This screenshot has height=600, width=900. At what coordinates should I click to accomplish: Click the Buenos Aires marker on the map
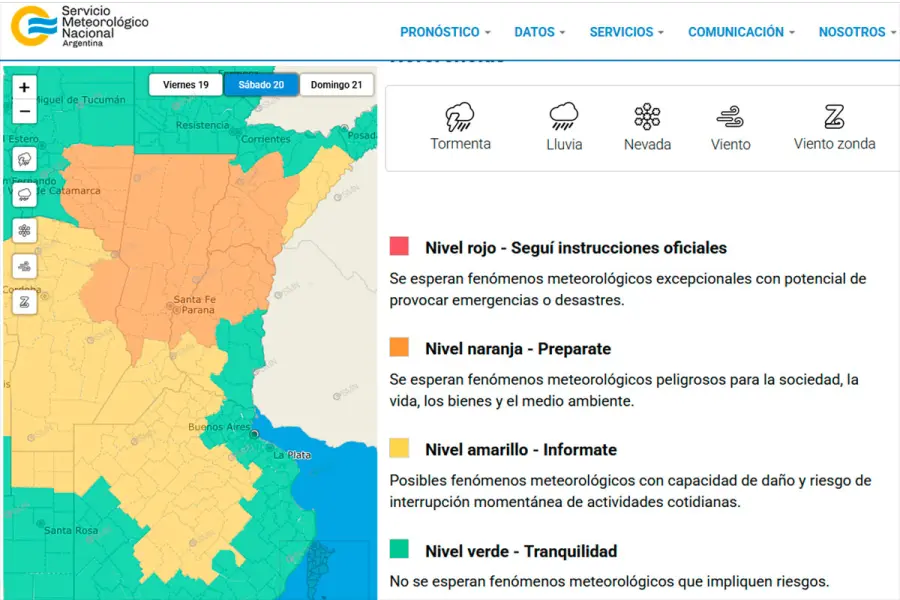pyautogui.click(x=254, y=434)
